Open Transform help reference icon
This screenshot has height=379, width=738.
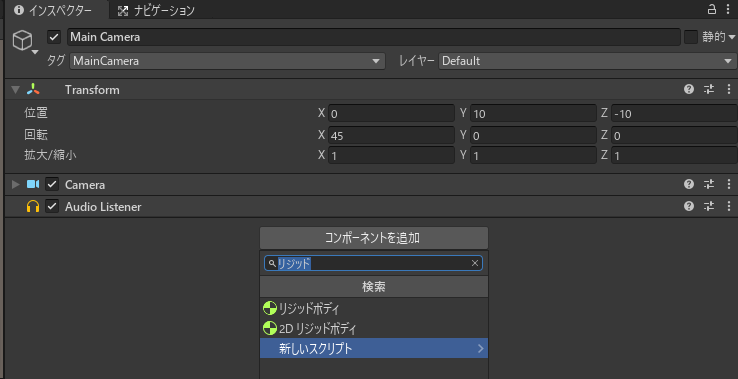[x=689, y=89]
